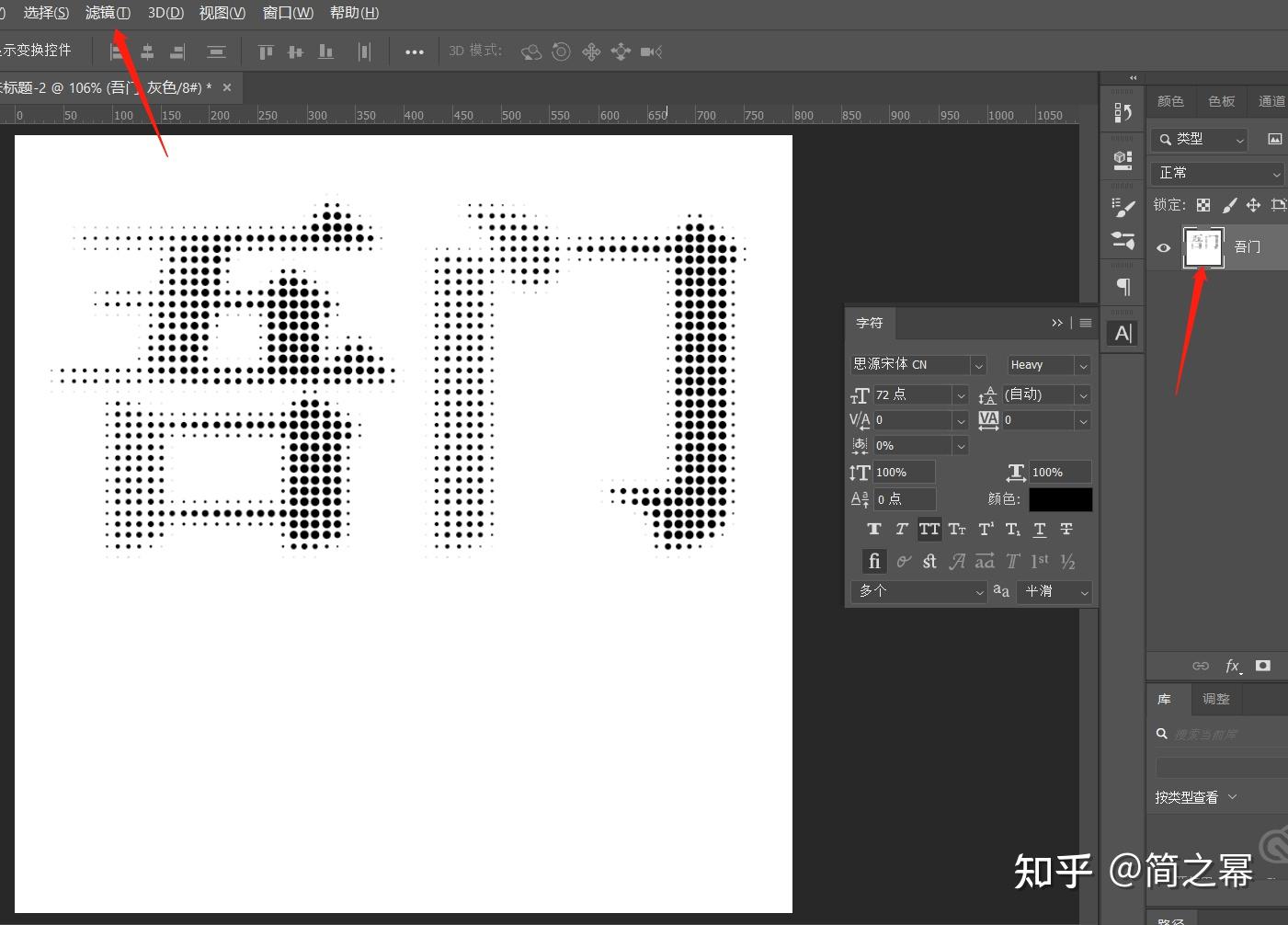1288x925 pixels.
Task: Switch to the 调整 tab
Action: 1215,699
